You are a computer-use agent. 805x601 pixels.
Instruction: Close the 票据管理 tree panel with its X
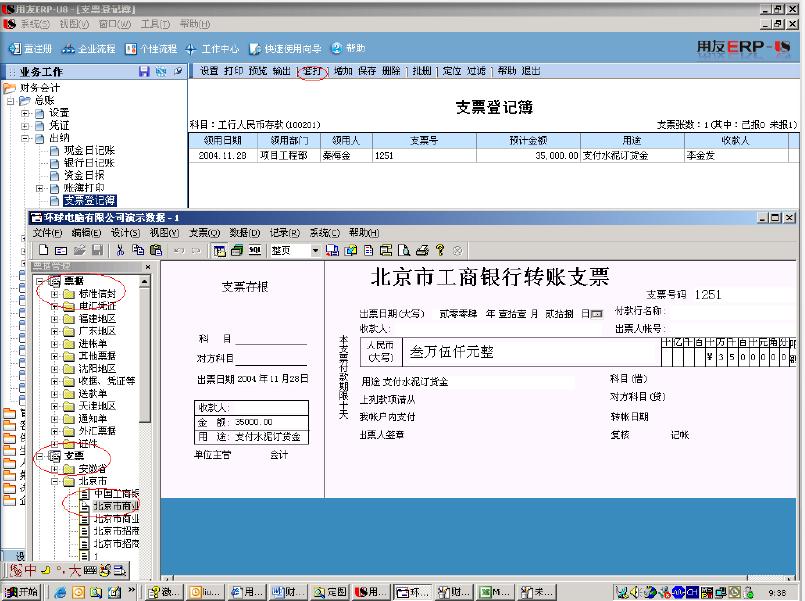point(148,267)
